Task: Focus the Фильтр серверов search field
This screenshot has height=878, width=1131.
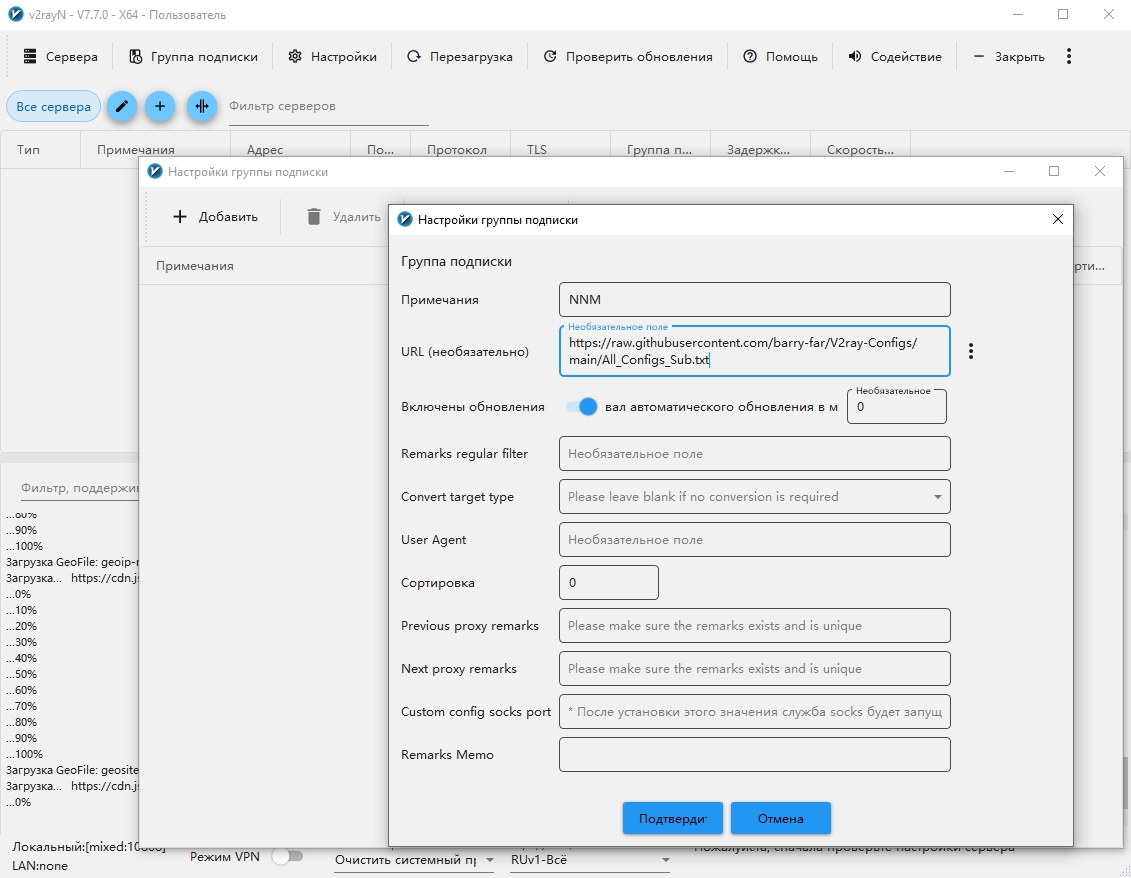Action: coord(328,107)
